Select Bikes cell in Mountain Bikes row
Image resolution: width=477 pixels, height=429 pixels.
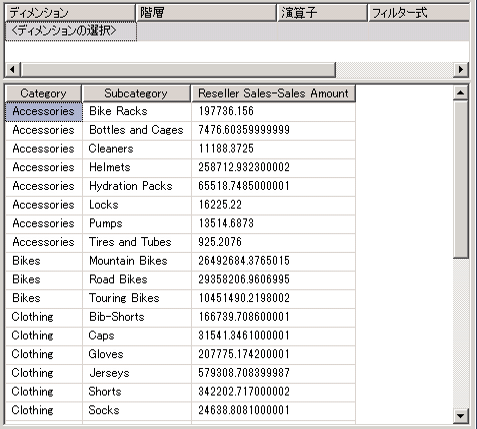point(44,261)
